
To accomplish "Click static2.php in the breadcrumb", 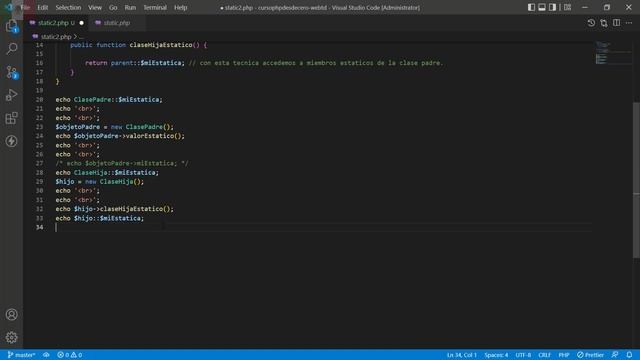I will (x=56, y=37).
